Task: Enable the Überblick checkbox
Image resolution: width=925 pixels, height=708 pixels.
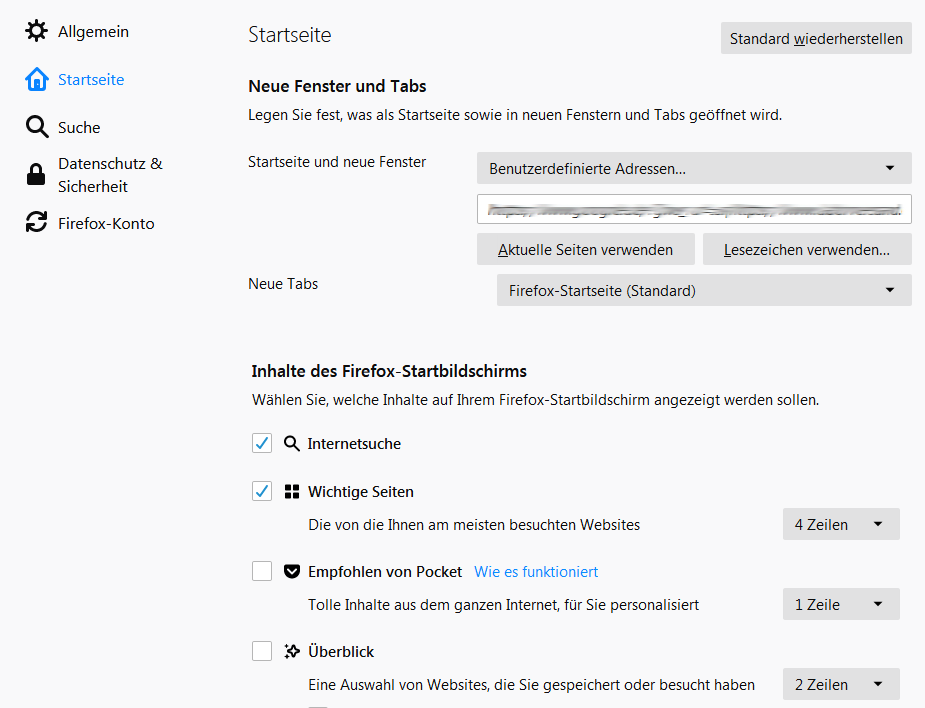Action: [x=262, y=651]
